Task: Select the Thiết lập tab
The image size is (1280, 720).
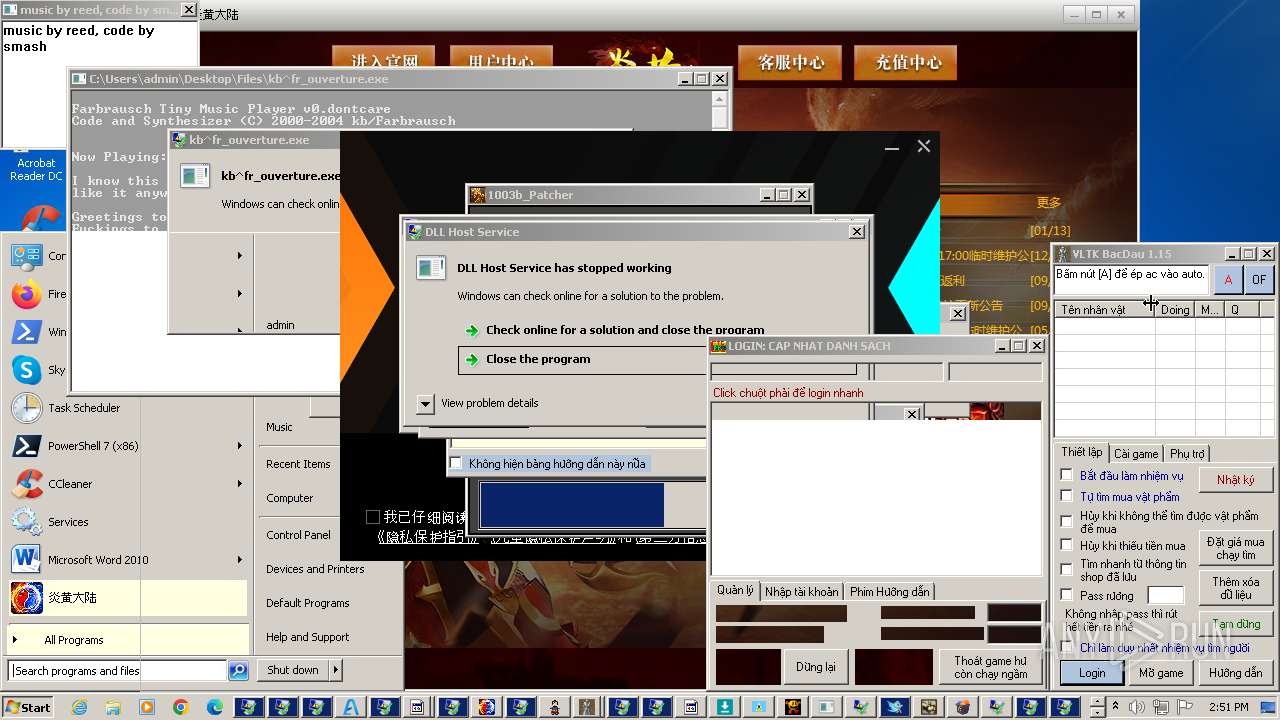Action: 1082,452
